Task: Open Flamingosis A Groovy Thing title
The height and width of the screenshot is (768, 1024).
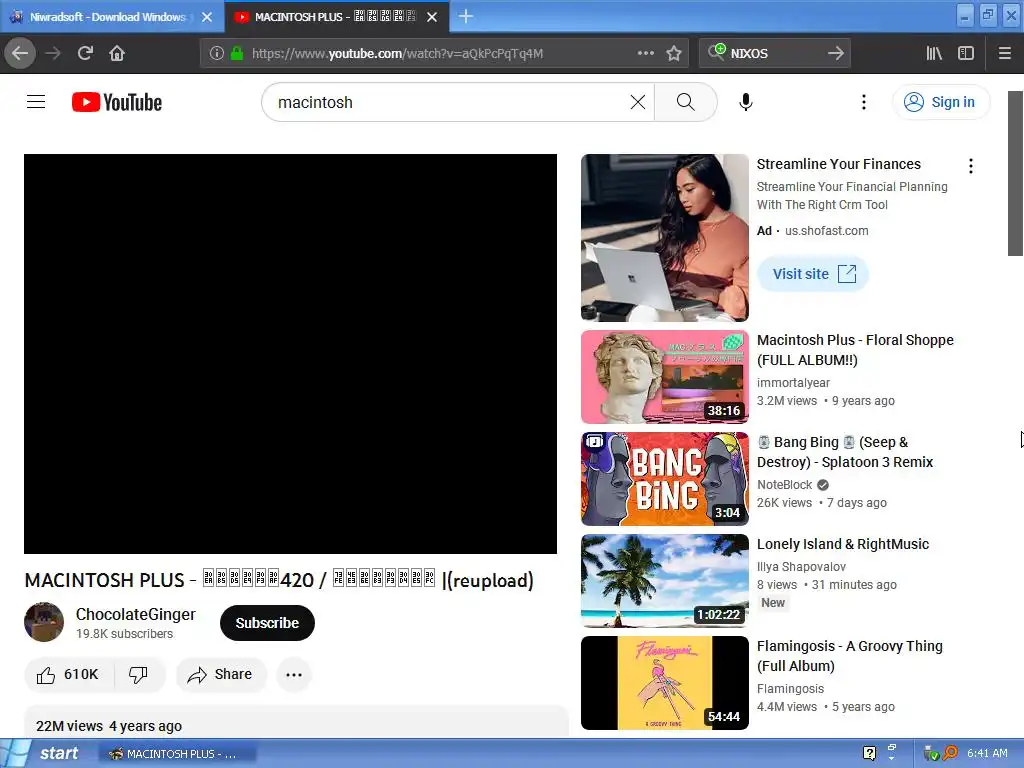Action: 850,656
